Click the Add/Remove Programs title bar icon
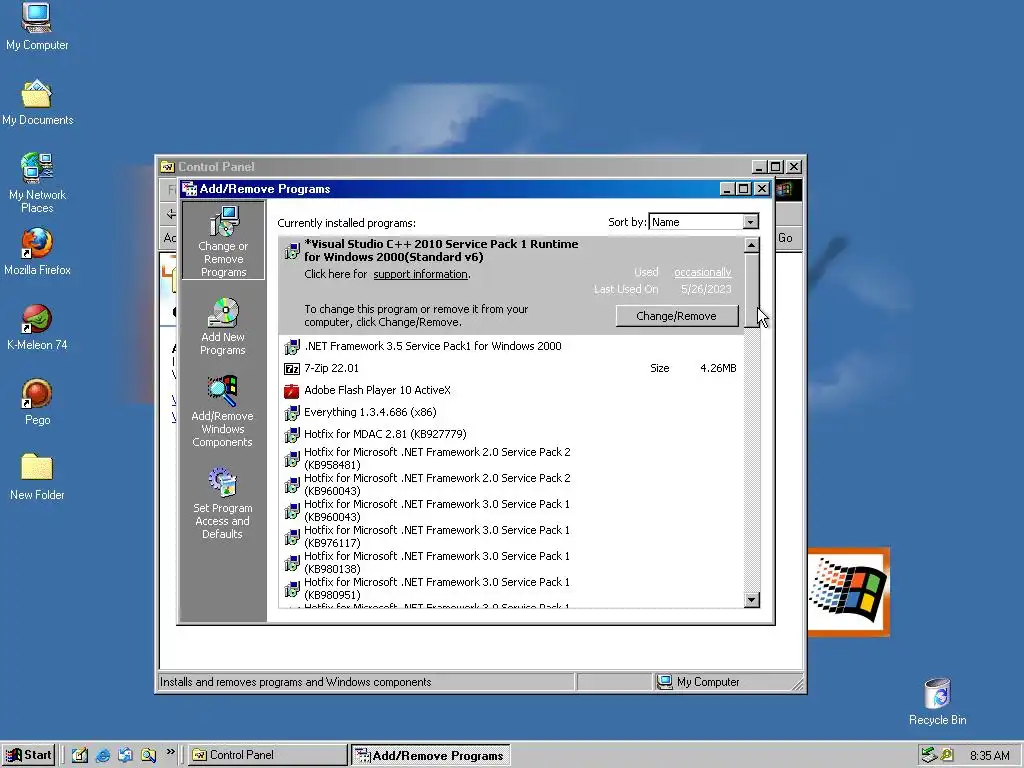 (189, 189)
